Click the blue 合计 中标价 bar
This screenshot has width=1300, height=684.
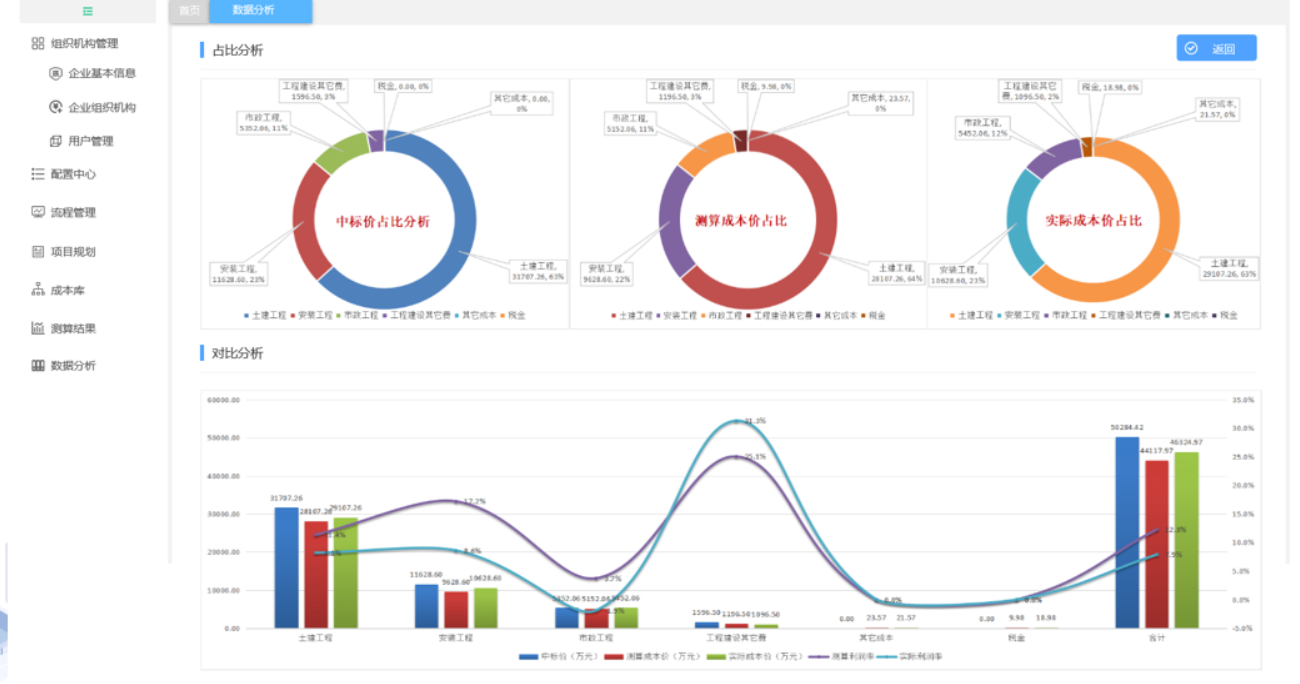1127,532
